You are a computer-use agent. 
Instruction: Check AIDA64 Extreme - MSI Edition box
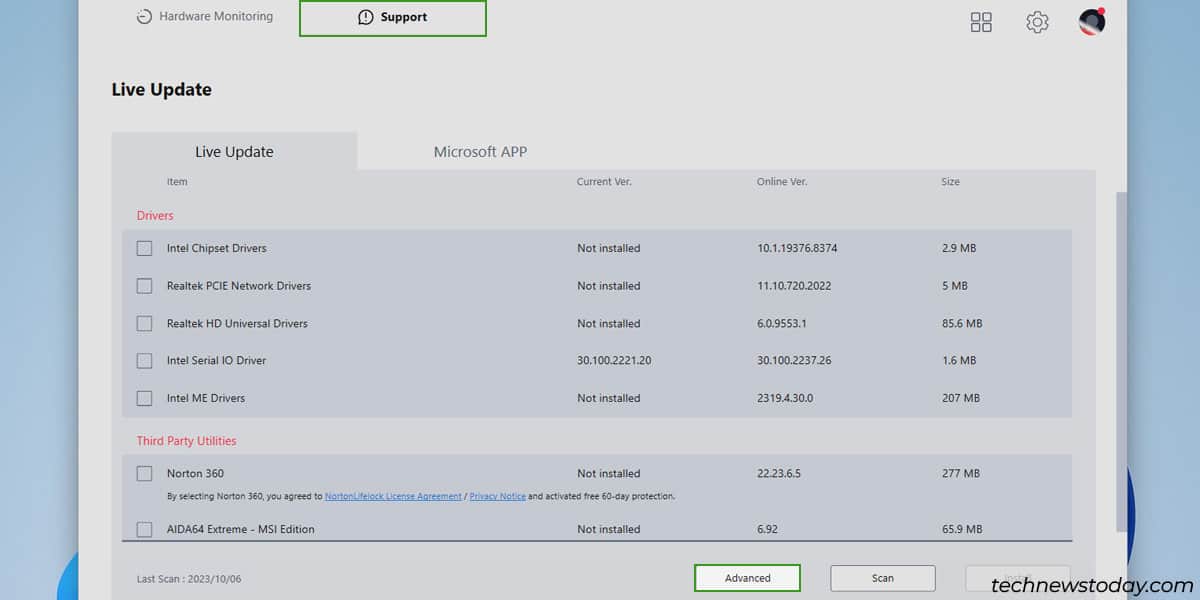click(145, 529)
